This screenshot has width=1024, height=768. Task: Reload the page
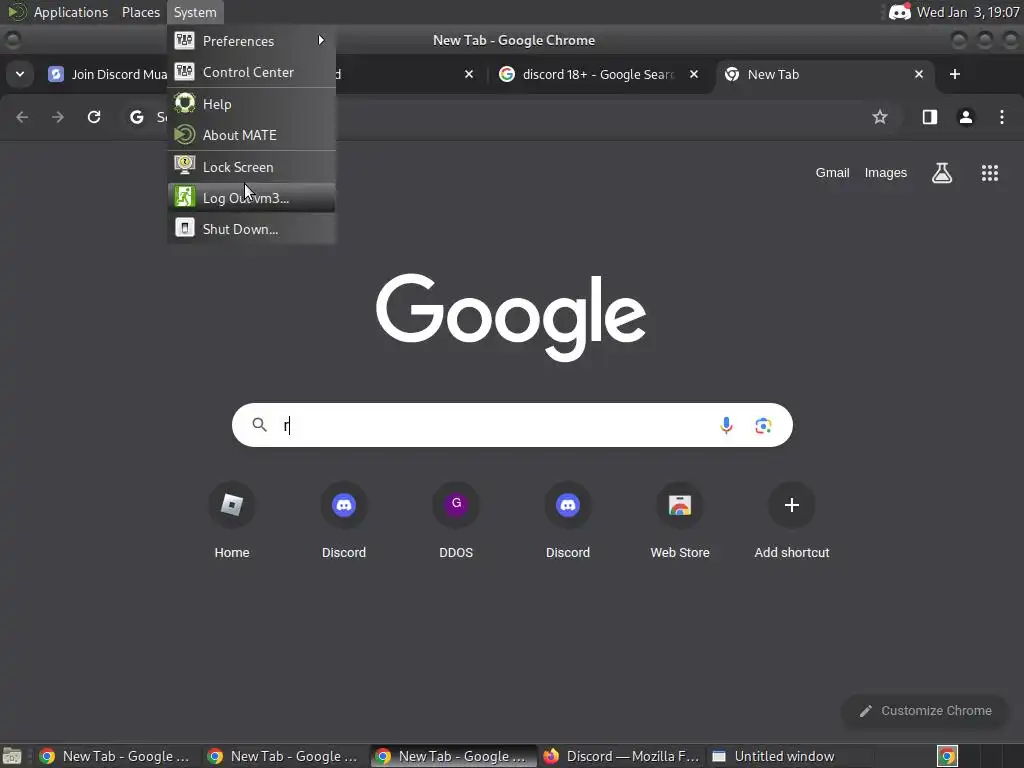(x=94, y=117)
